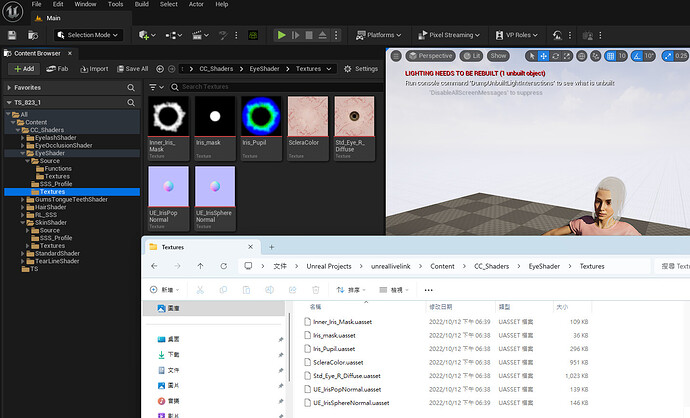The image size is (690, 418).
Task: Click the Explorer Refresh icon
Action: point(224,266)
